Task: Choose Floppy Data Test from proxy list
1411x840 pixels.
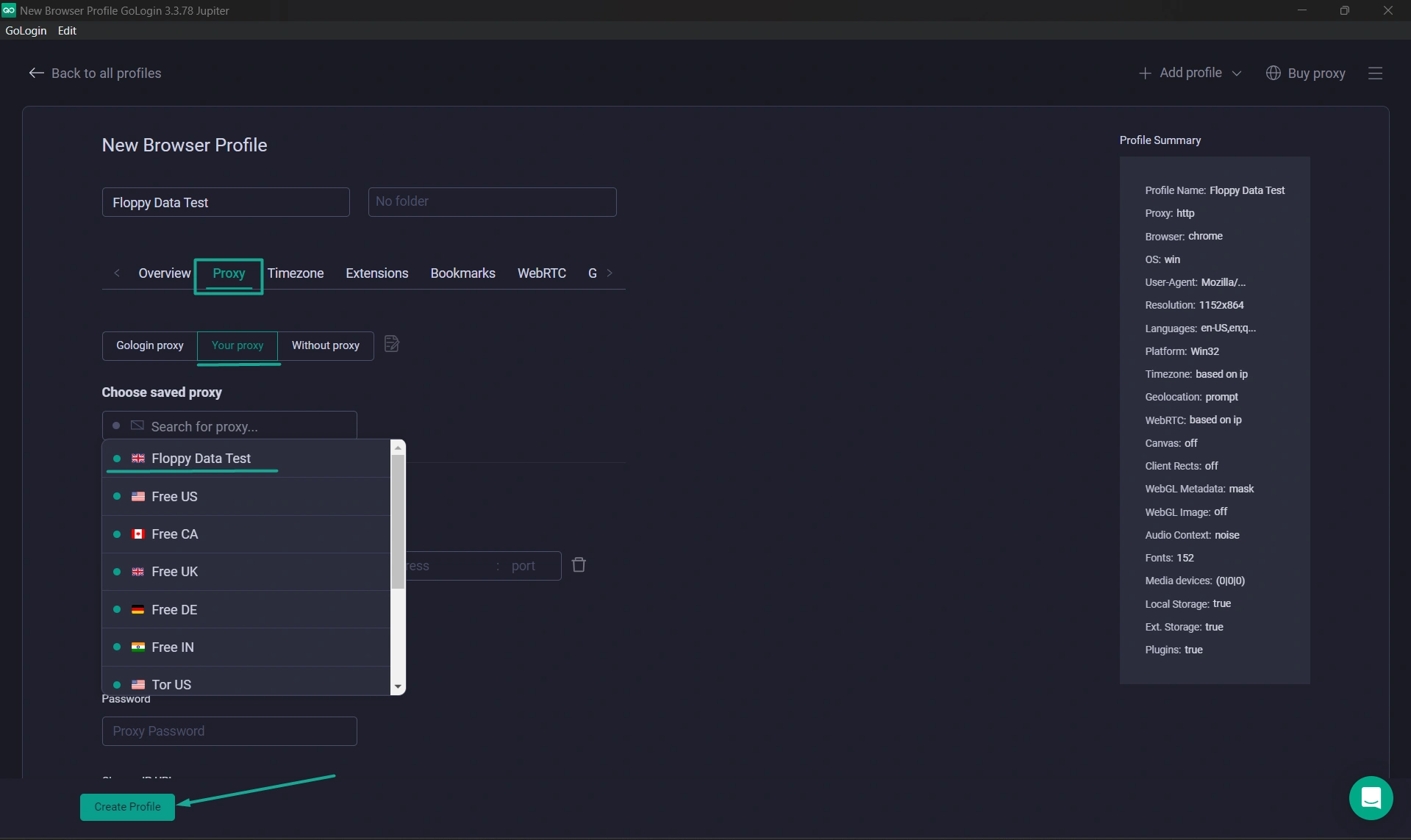Action: coord(201,459)
